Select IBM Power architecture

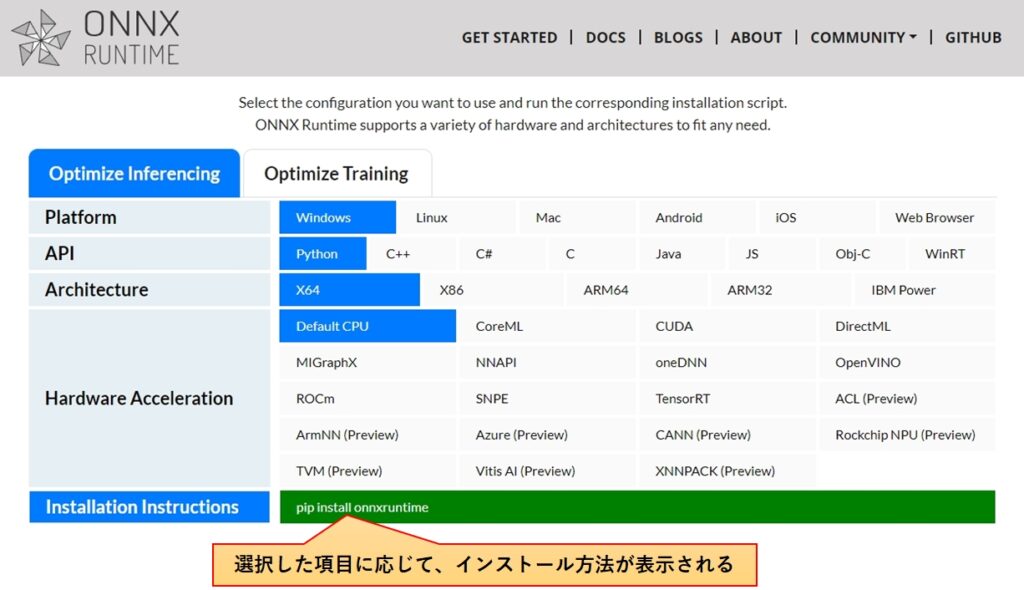[903, 290]
